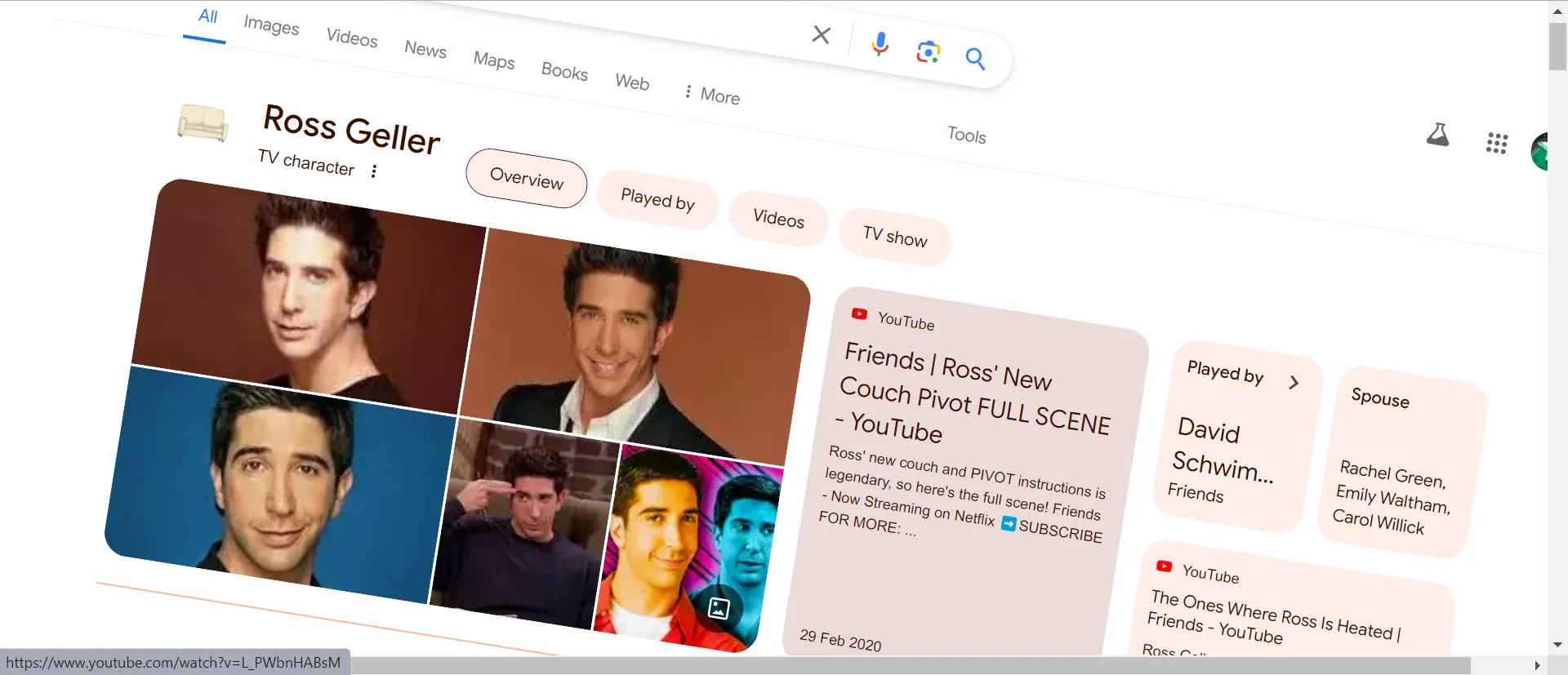Open the image gallery icon on collage
Image resolution: width=1568 pixels, height=675 pixels.
click(x=719, y=608)
